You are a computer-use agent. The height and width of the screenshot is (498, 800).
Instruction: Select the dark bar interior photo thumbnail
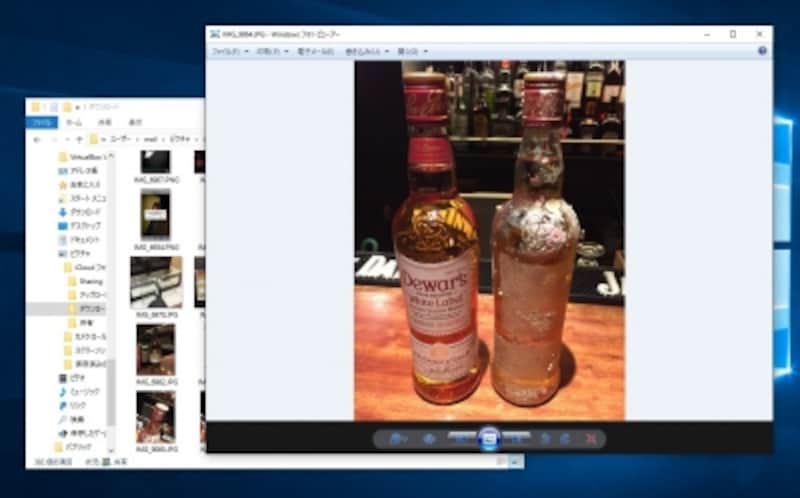(x=156, y=350)
